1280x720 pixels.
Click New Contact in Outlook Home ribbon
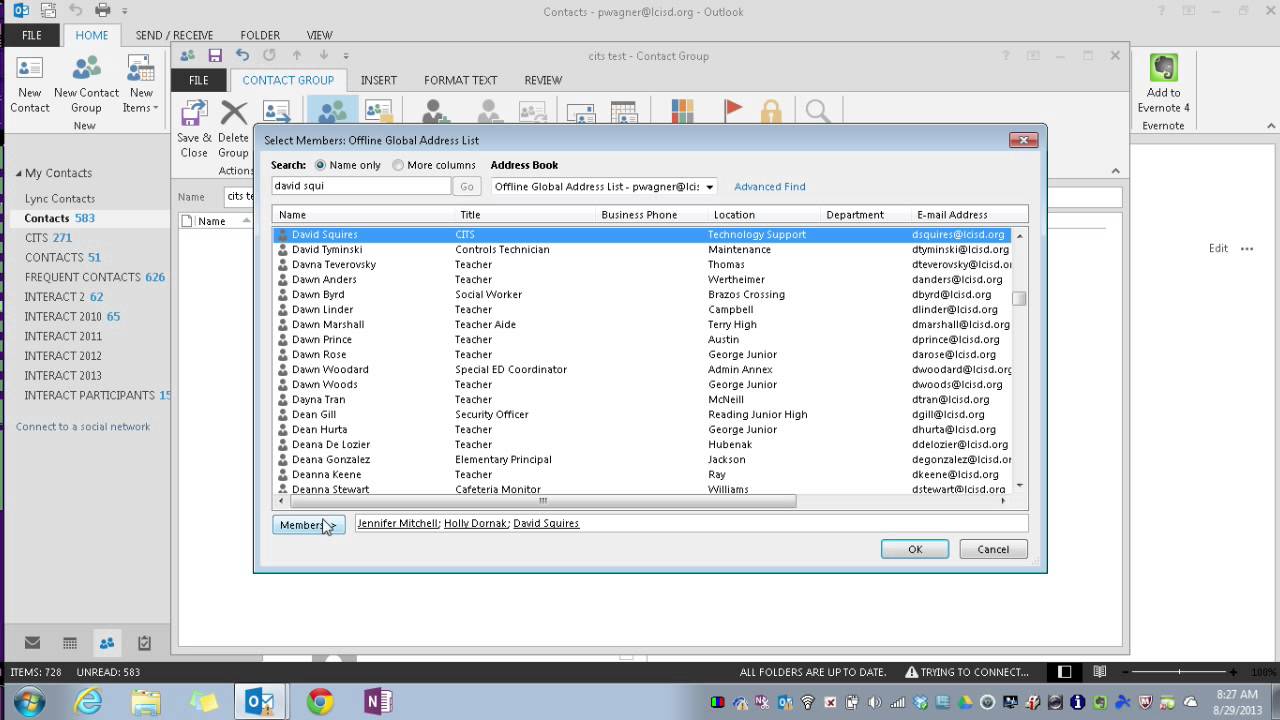[x=30, y=84]
